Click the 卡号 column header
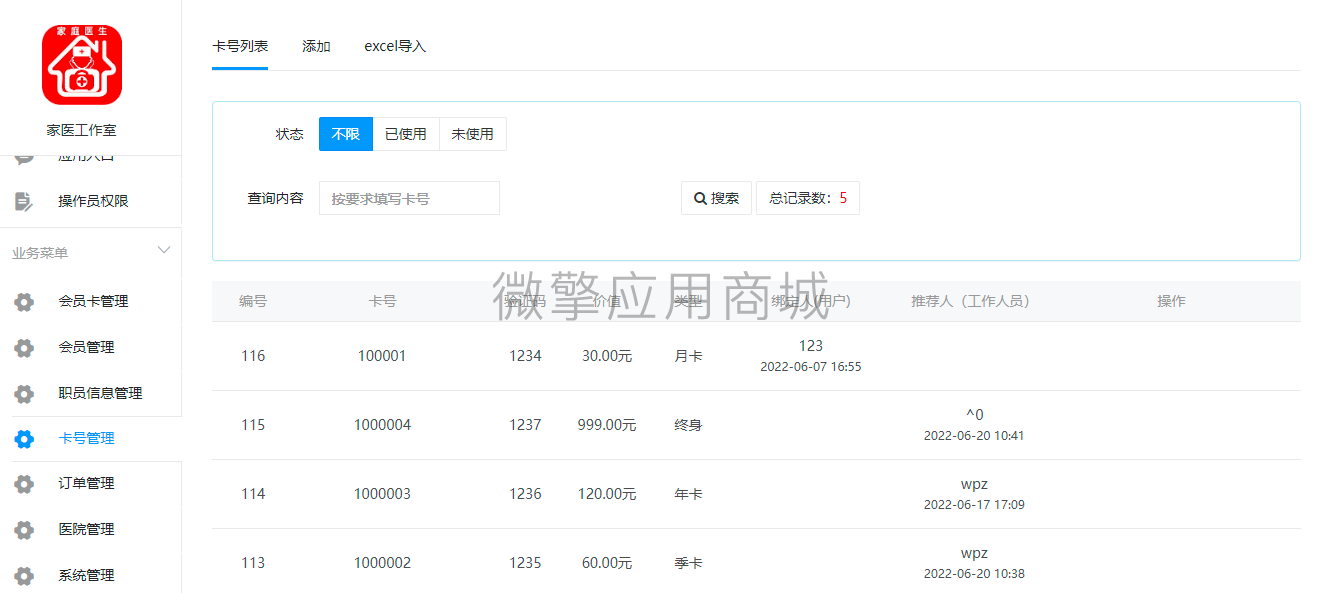Viewport: 1320px width, 593px height. pos(382,301)
